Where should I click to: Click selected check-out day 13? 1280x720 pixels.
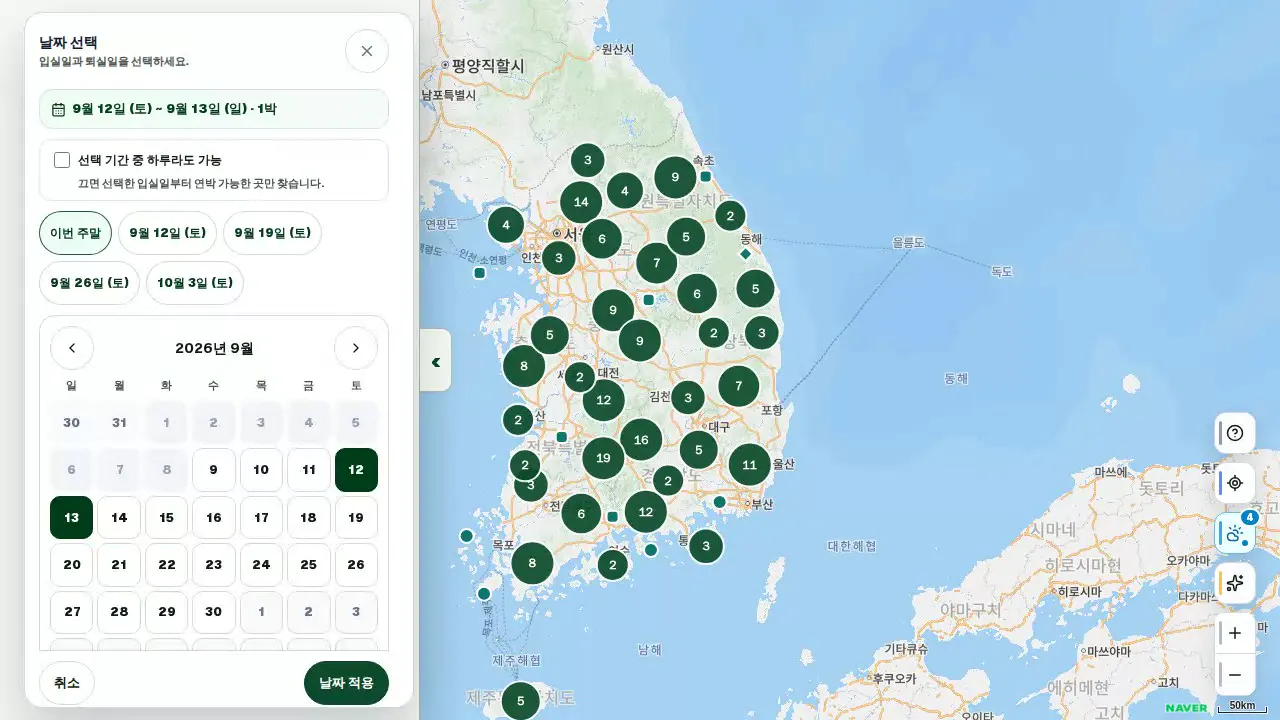[x=72, y=518]
